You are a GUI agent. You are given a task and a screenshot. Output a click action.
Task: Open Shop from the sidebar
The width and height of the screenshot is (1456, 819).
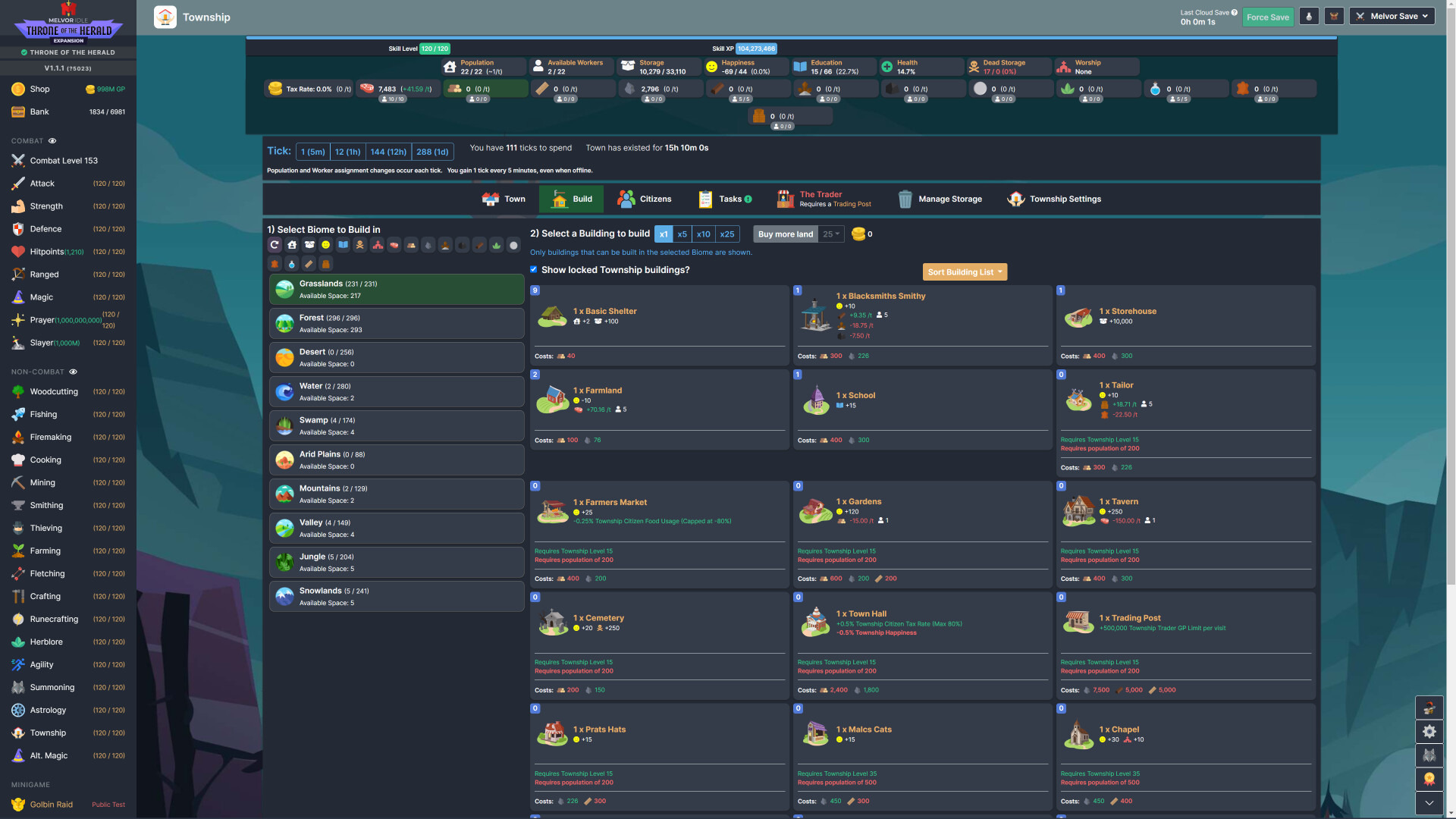point(39,89)
